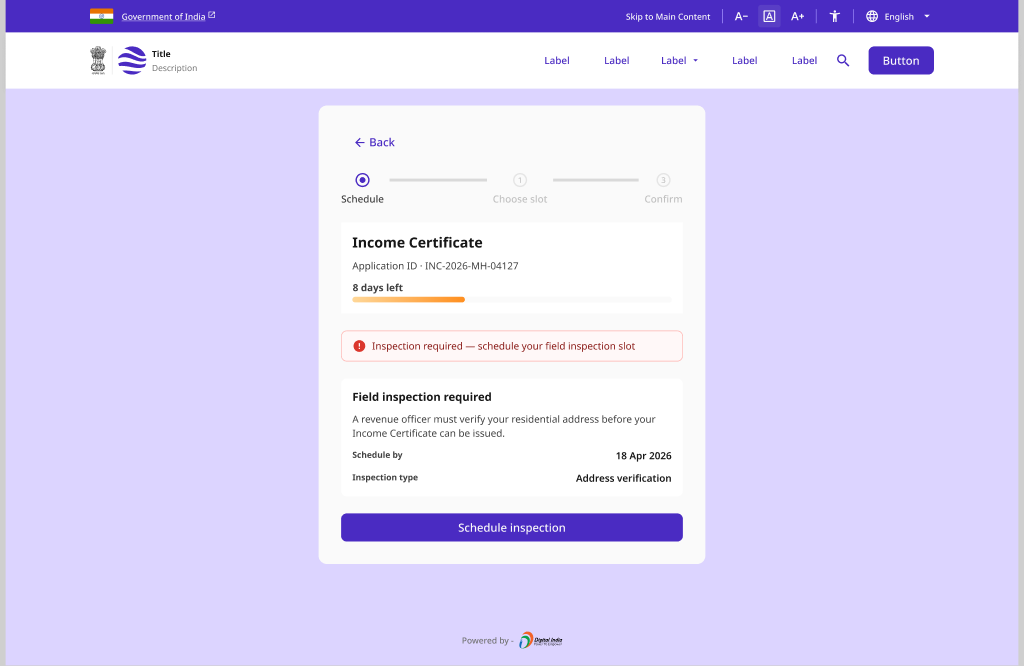Click the 8 days left progress bar
Screen dimensions: 1024x666
tap(512, 300)
